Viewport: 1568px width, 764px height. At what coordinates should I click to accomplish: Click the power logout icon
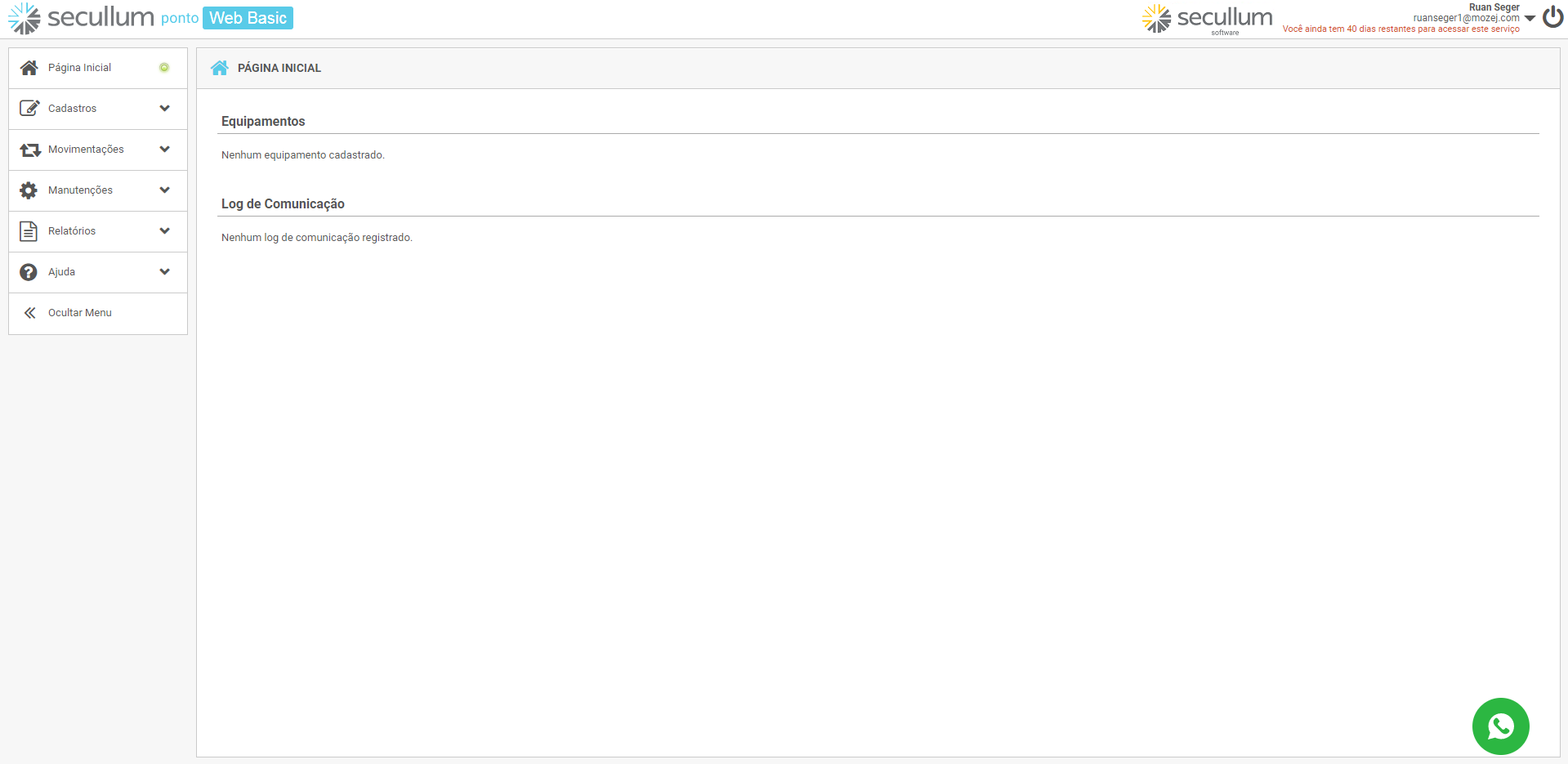point(1552,17)
